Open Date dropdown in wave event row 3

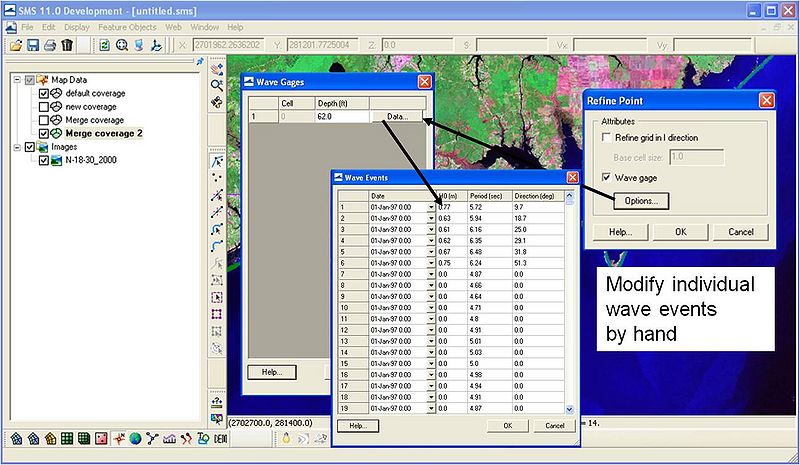(x=431, y=230)
